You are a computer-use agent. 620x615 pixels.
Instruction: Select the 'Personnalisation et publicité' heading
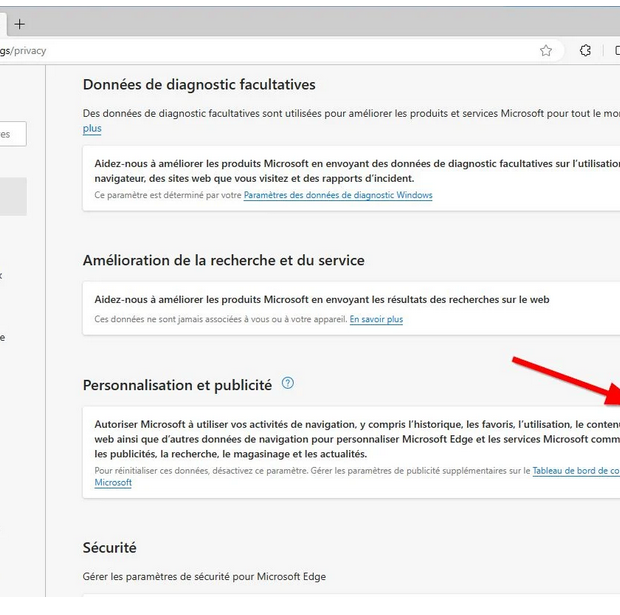coord(178,385)
